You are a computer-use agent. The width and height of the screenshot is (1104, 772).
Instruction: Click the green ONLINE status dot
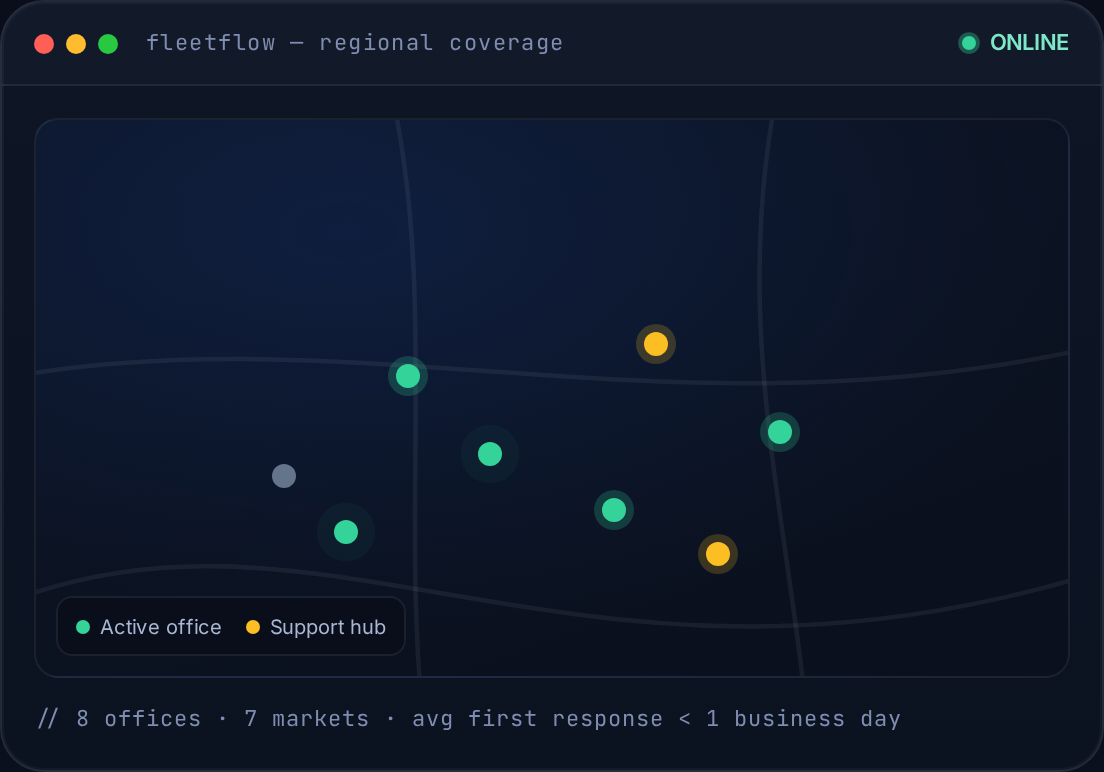coord(969,43)
